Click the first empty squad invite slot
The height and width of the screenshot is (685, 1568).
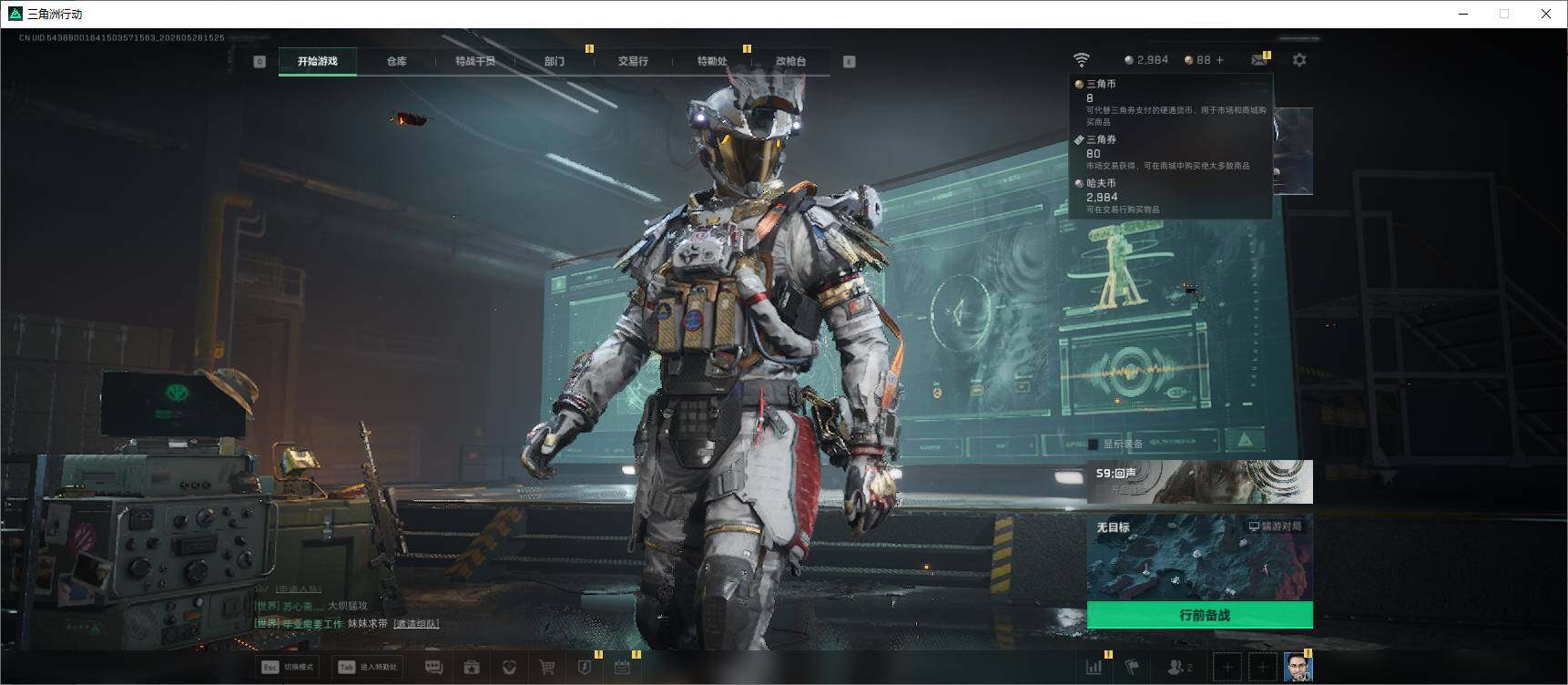coord(1227,668)
